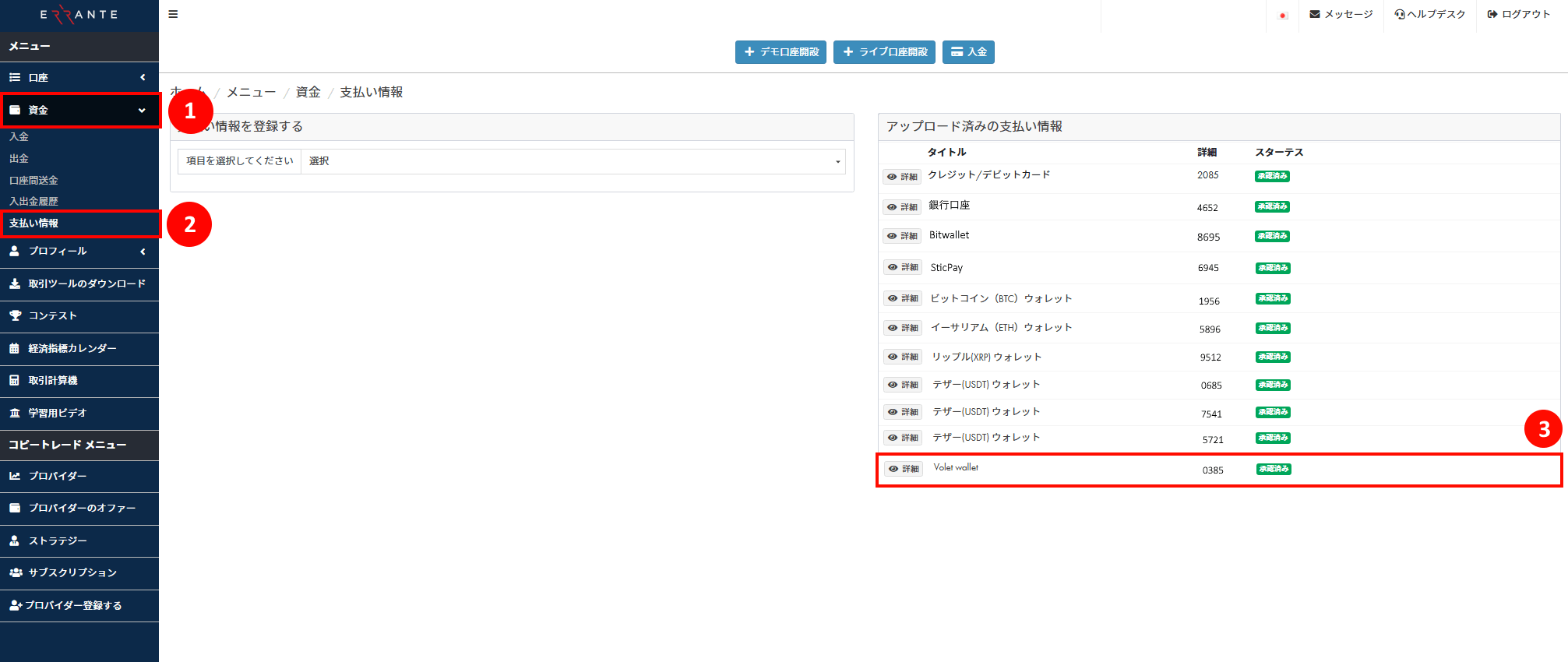This screenshot has width=1568, height=662.
Task: Open 入出金履歴 submenu item
Action: tap(33, 201)
